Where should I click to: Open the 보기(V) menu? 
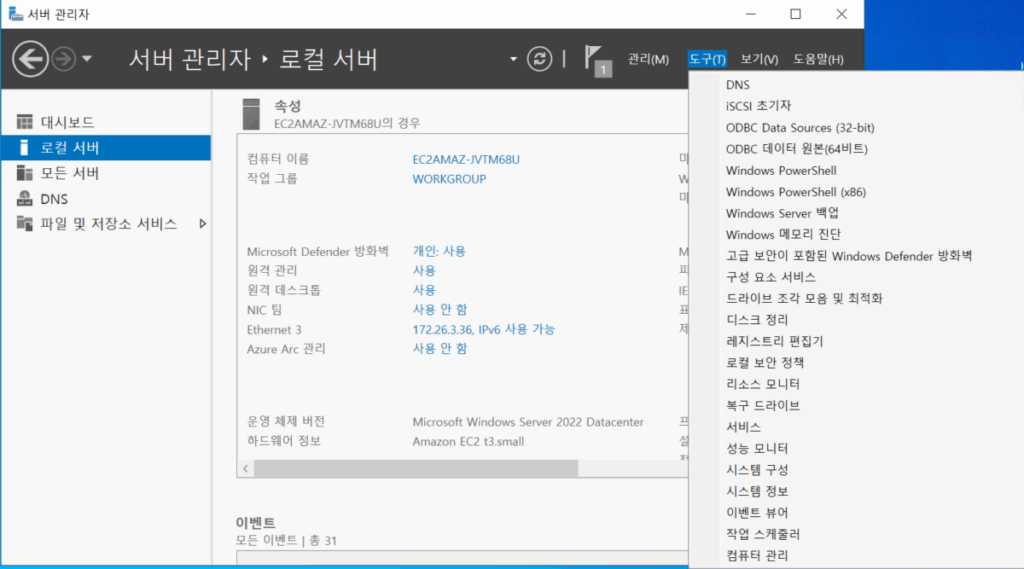[759, 59]
